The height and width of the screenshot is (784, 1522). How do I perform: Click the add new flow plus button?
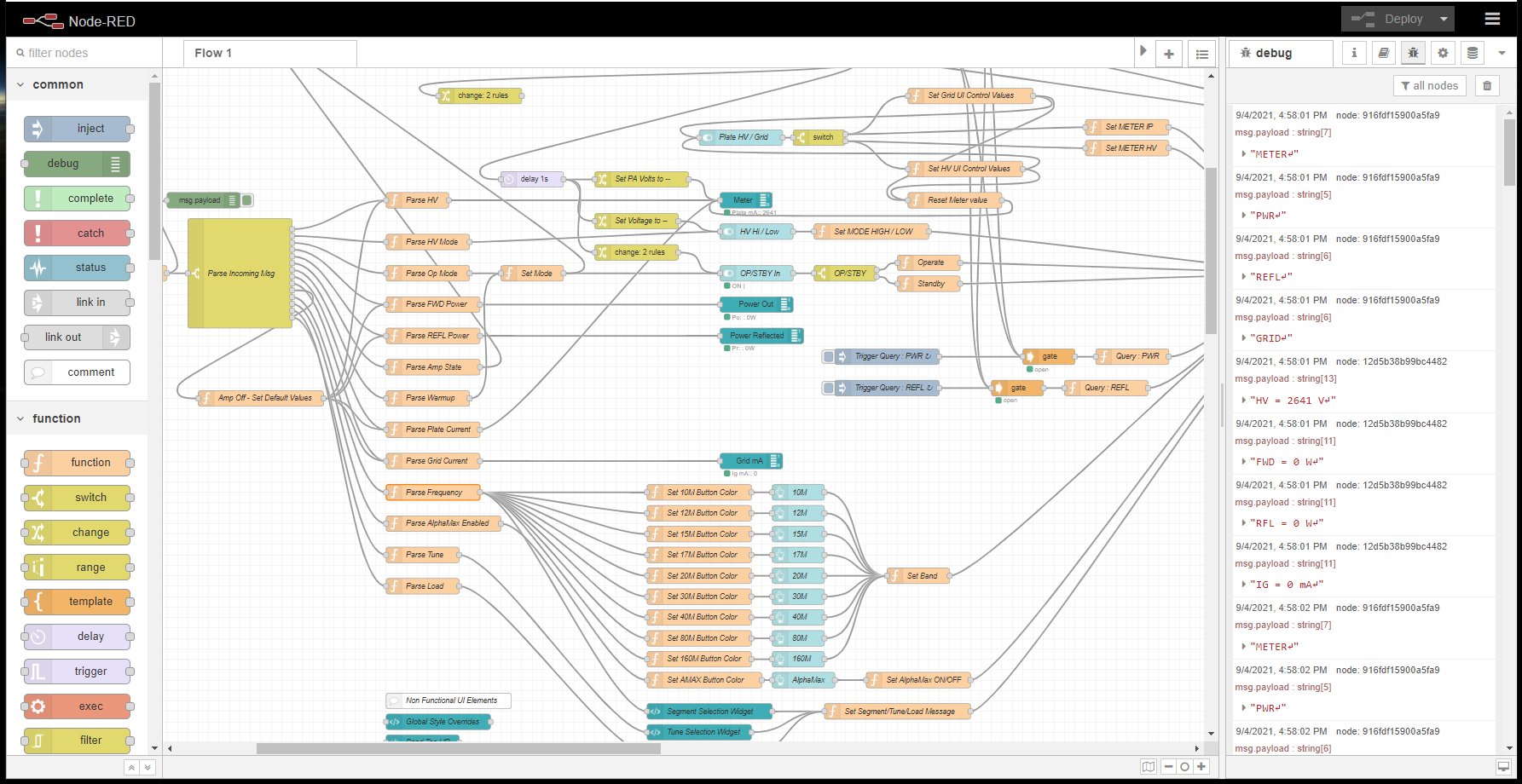point(1168,54)
